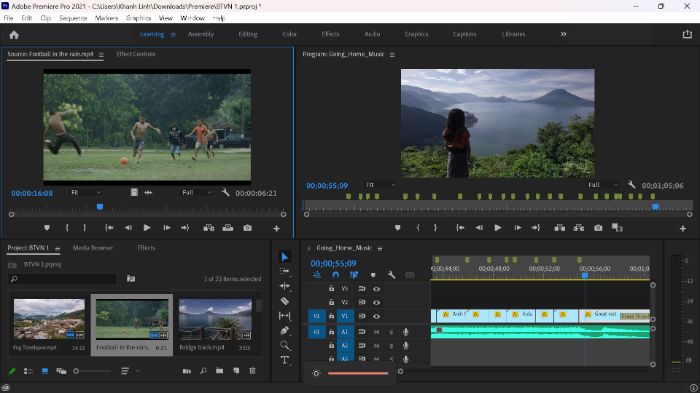Select the Selection tool arrow
The width and height of the screenshot is (700, 393).
pyautogui.click(x=284, y=257)
